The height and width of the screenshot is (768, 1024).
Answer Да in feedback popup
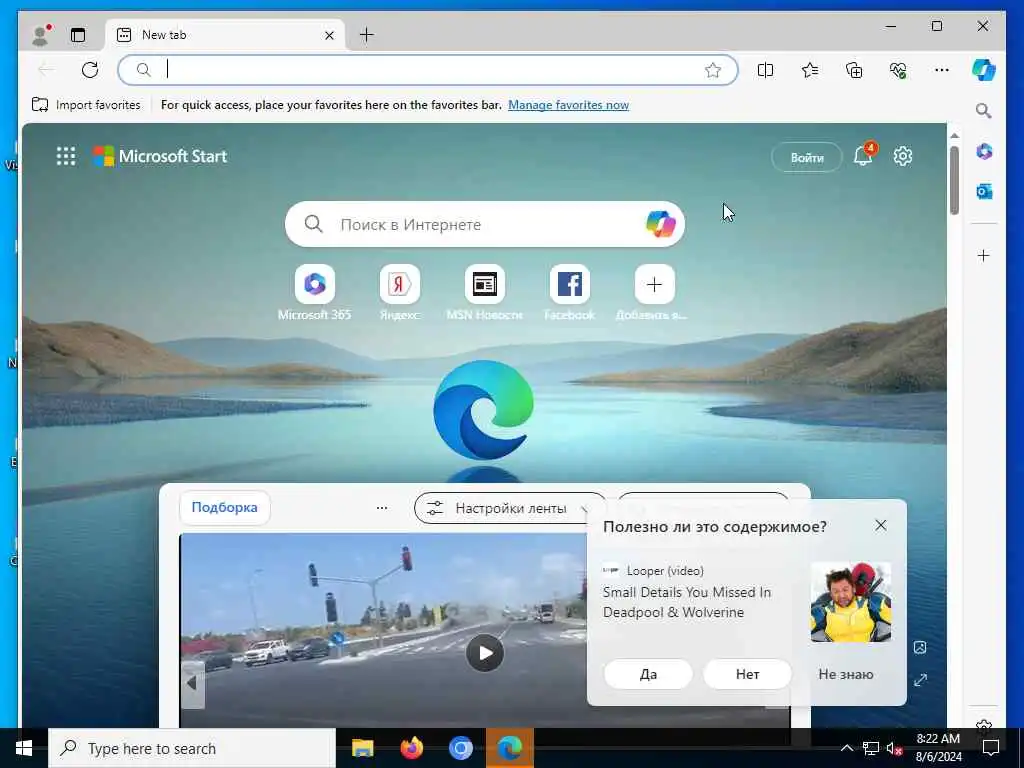(x=648, y=674)
